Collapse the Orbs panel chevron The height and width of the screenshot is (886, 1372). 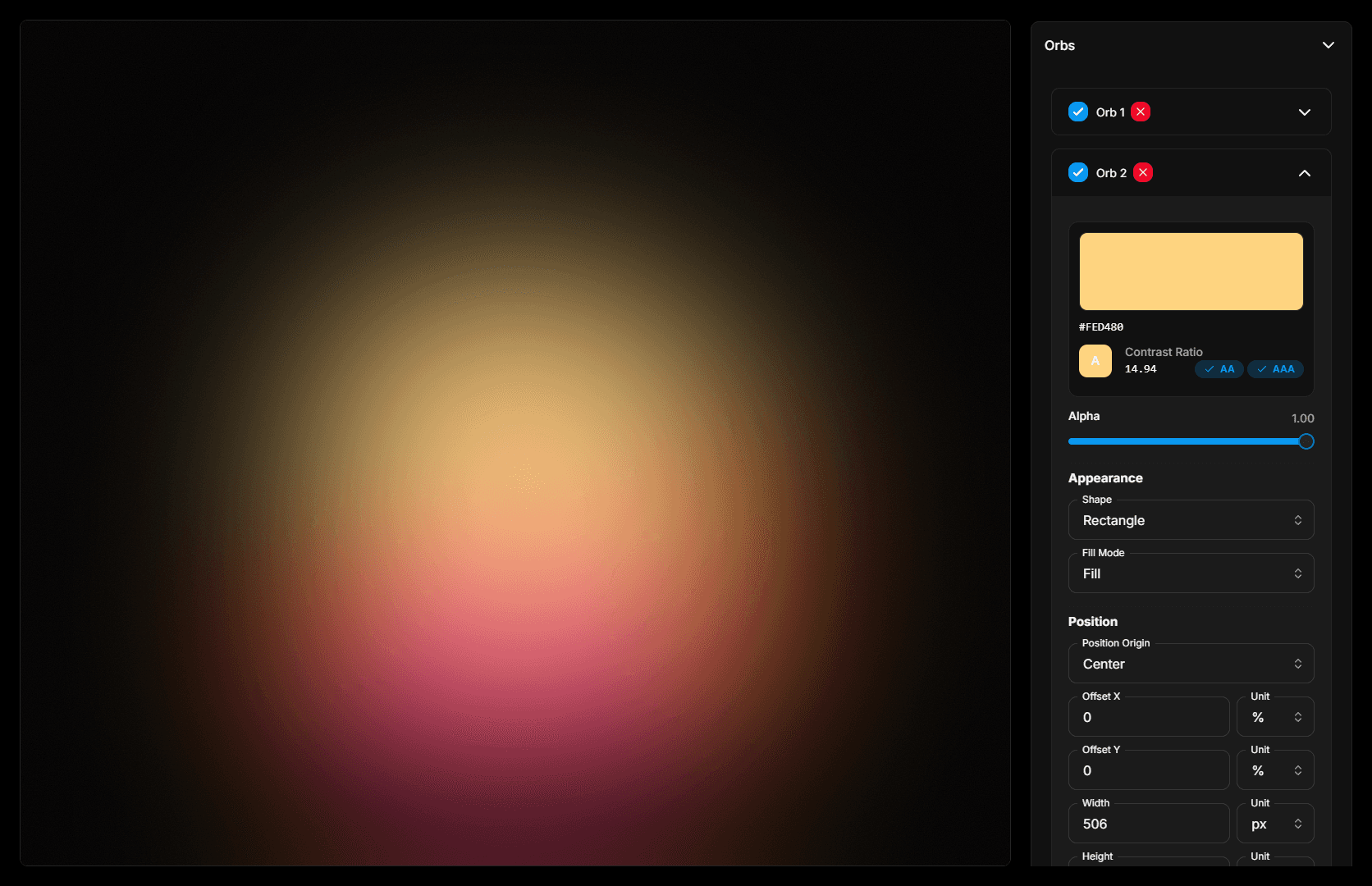1329,45
